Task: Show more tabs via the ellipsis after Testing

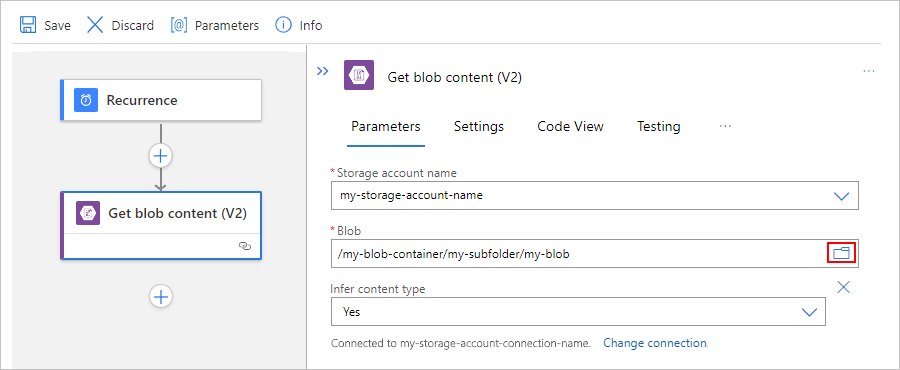Action: (725, 126)
